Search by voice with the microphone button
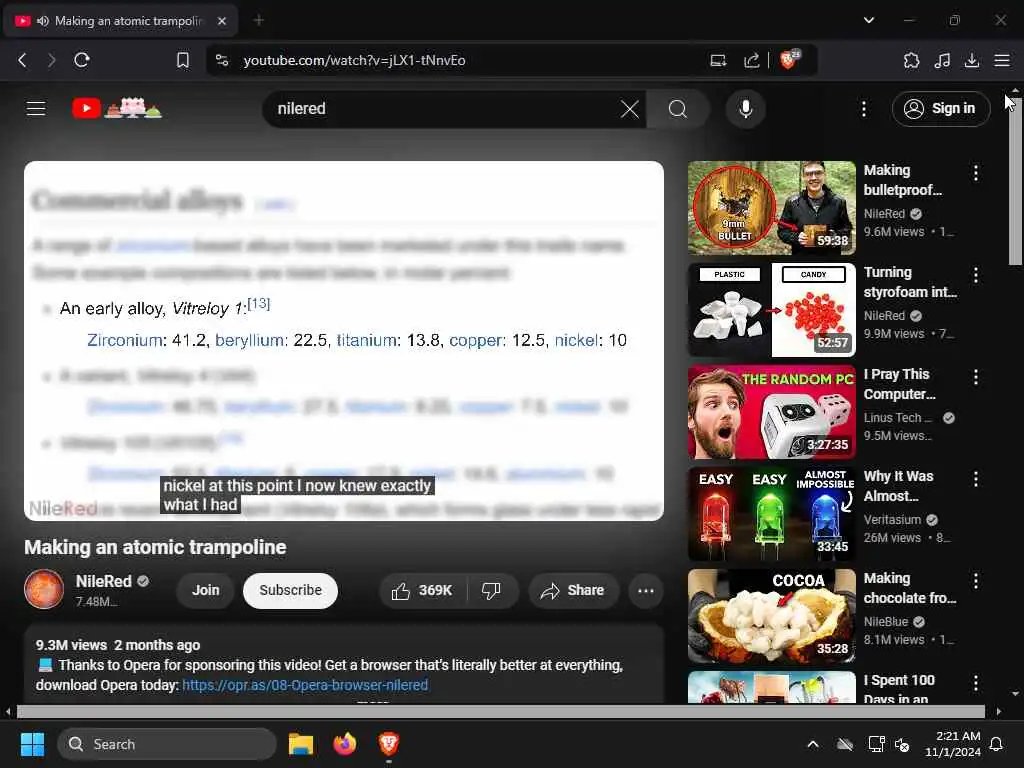This screenshot has width=1024, height=768. point(746,109)
